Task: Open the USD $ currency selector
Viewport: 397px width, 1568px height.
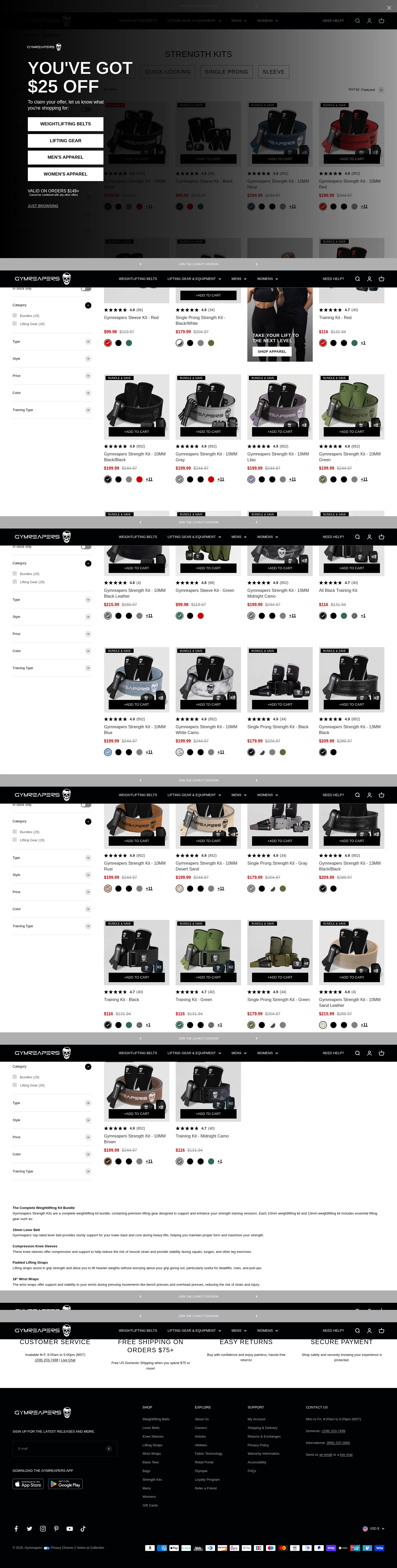Action: [x=373, y=1528]
